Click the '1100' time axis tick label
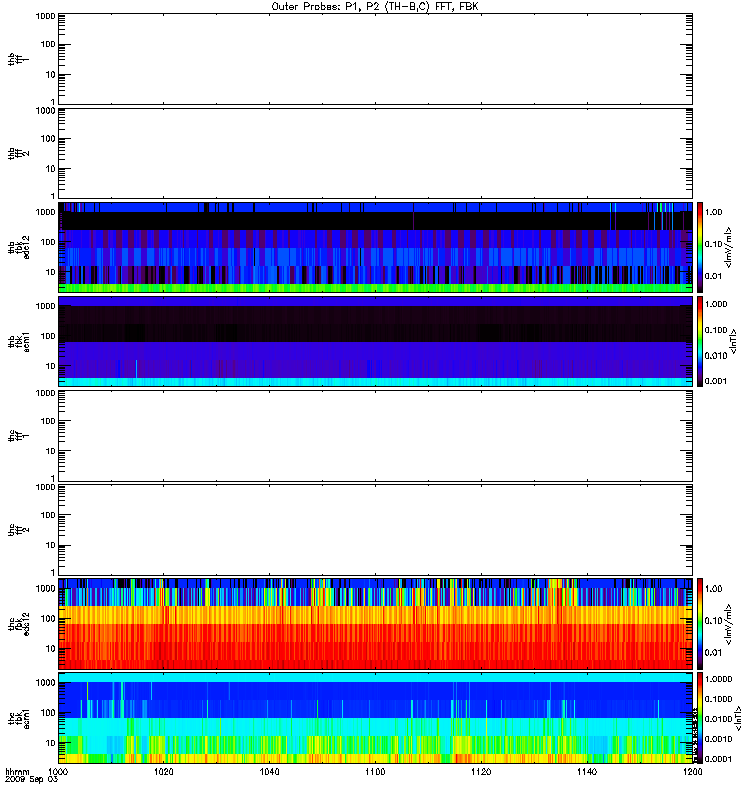The width and height of the screenshot is (750, 800). pos(375,772)
